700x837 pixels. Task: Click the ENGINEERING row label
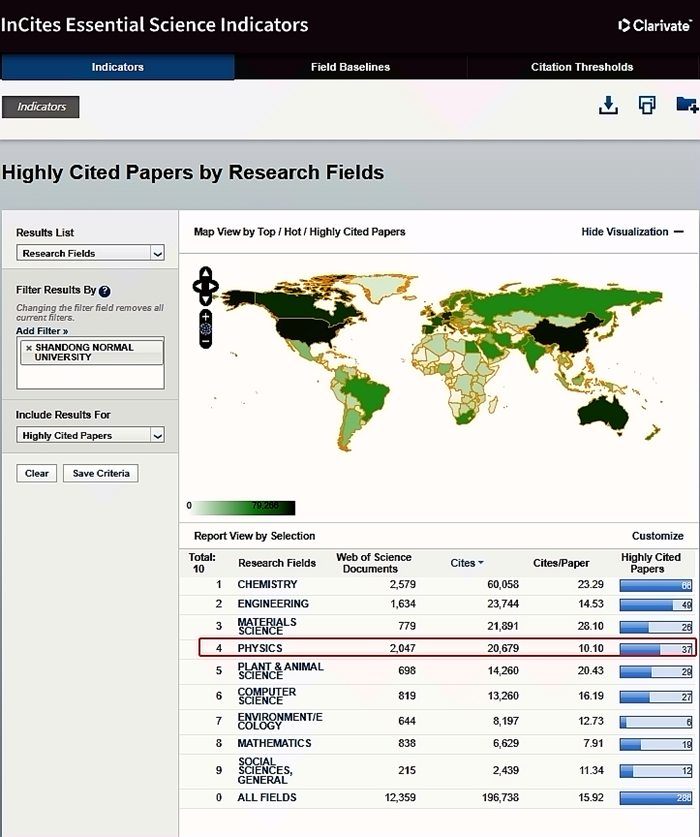(273, 604)
